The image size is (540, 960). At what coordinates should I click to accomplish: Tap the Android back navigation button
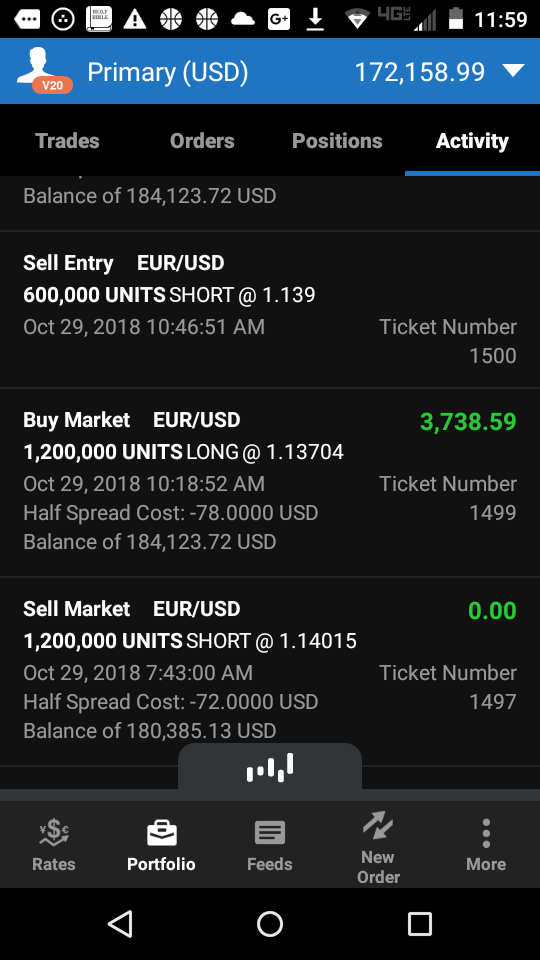[x=120, y=923]
